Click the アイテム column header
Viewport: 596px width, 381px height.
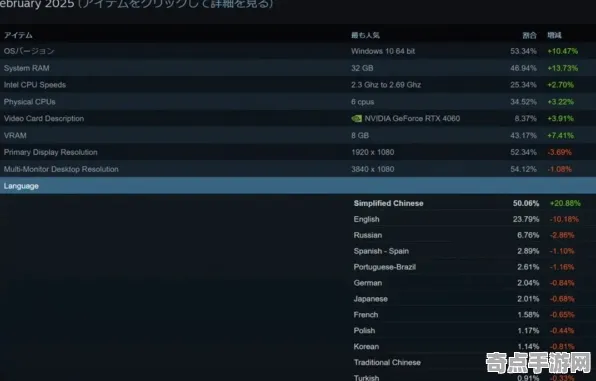click(18, 35)
